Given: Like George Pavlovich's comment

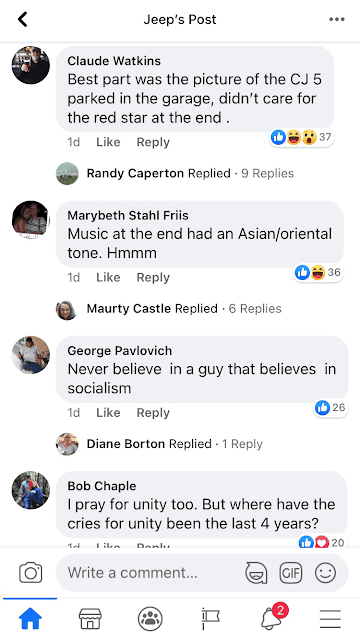Looking at the screenshot, I should pyautogui.click(x=108, y=413).
